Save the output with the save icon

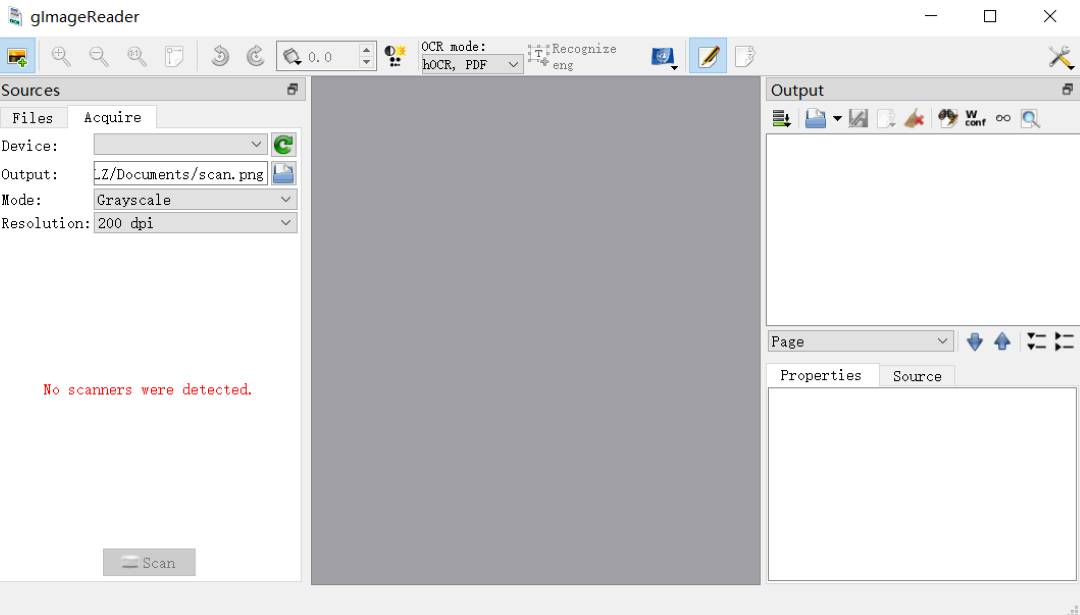tap(858, 117)
